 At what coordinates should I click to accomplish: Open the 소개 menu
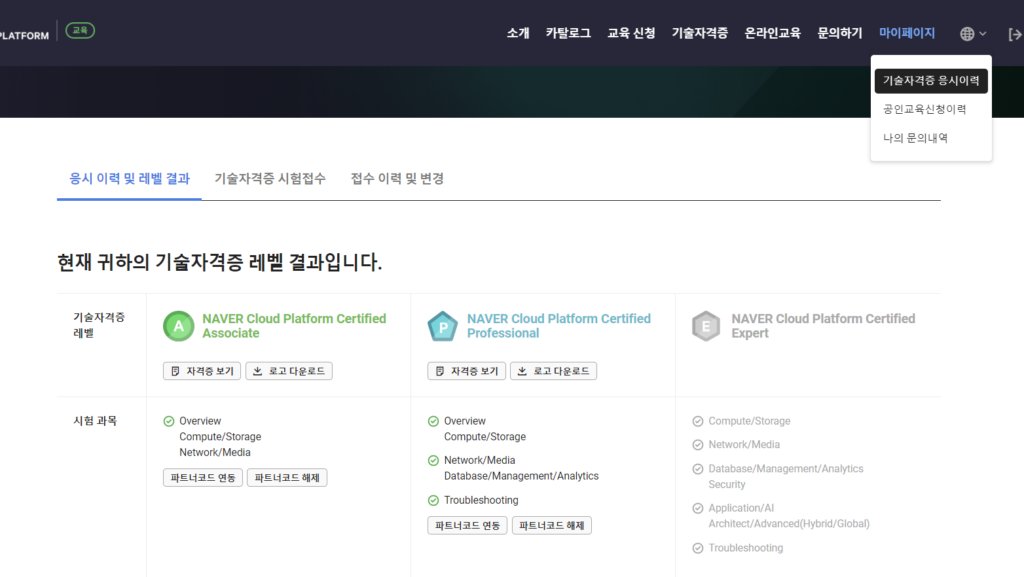(x=518, y=33)
